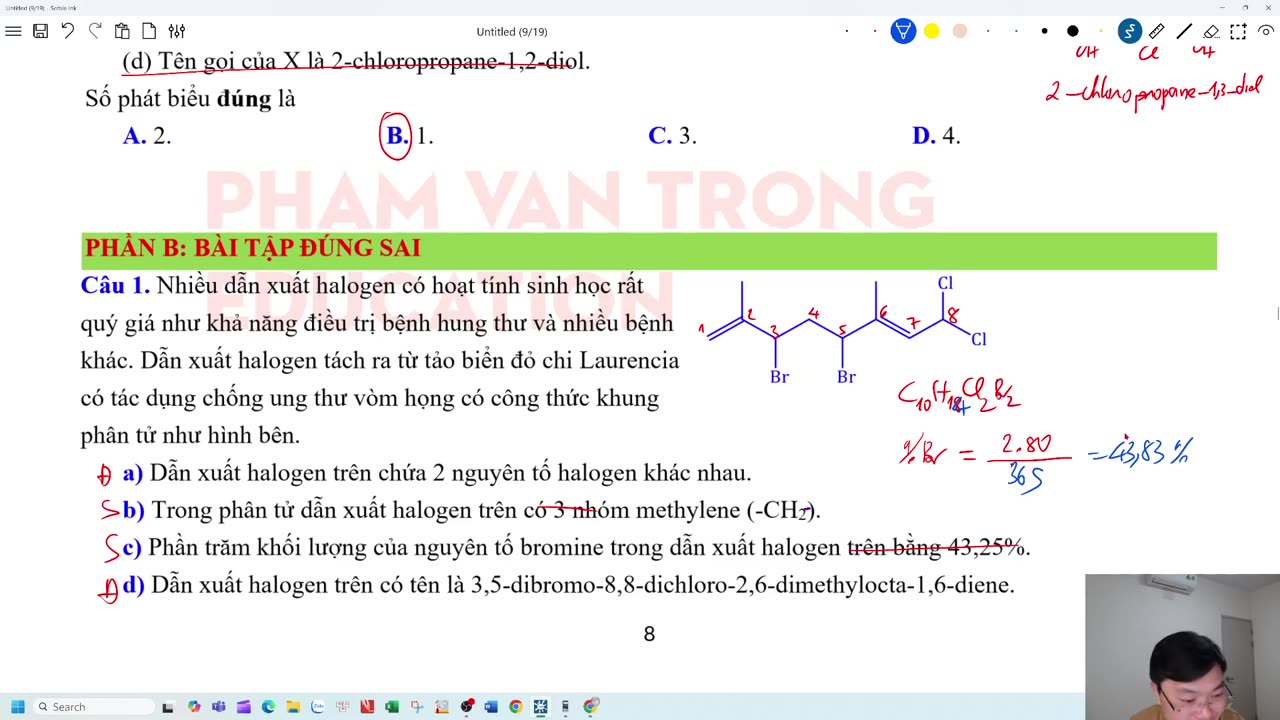
Task: Click answer option A. 2.
Action: (147, 136)
